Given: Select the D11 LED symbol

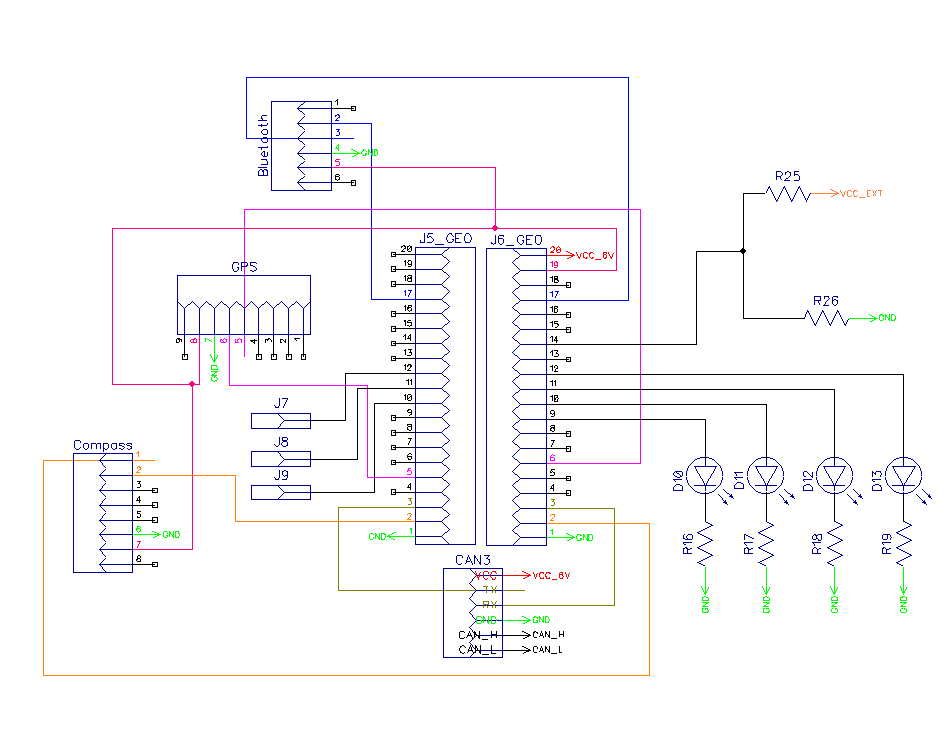Looking at the screenshot, I should [x=766, y=475].
